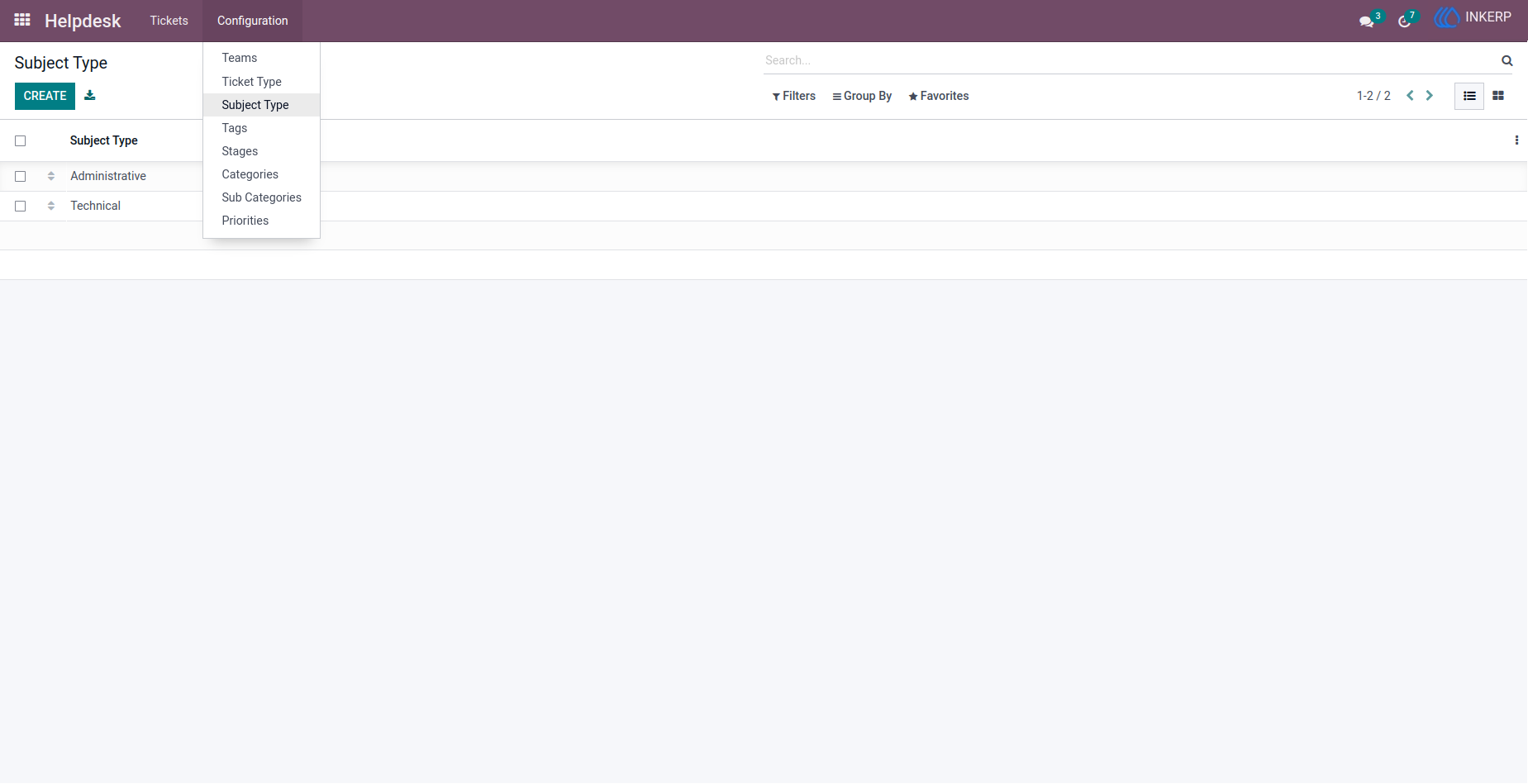Open the Technical record

[x=96, y=206]
